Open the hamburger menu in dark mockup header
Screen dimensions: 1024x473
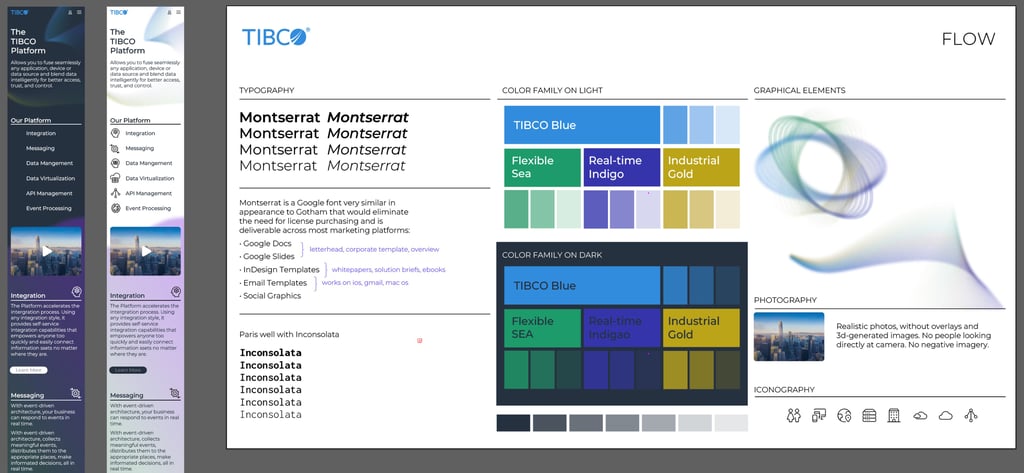click(80, 12)
